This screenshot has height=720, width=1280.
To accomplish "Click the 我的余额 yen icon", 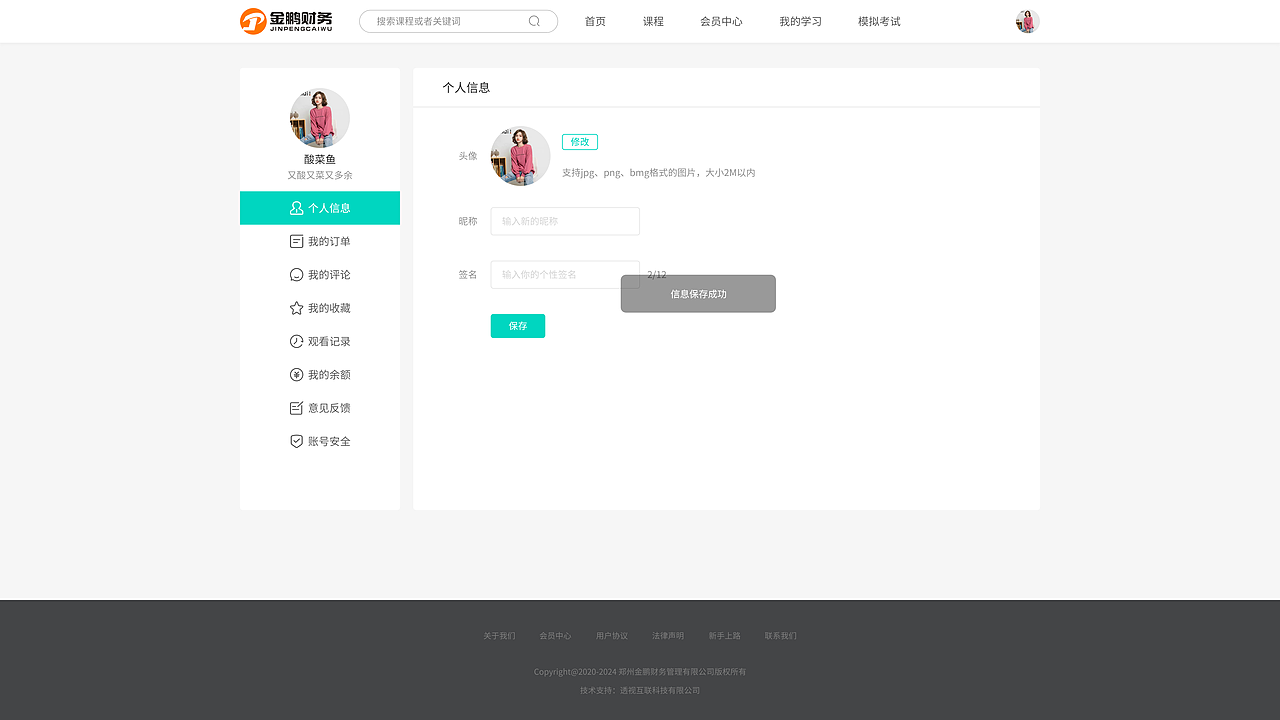I will tap(296, 375).
